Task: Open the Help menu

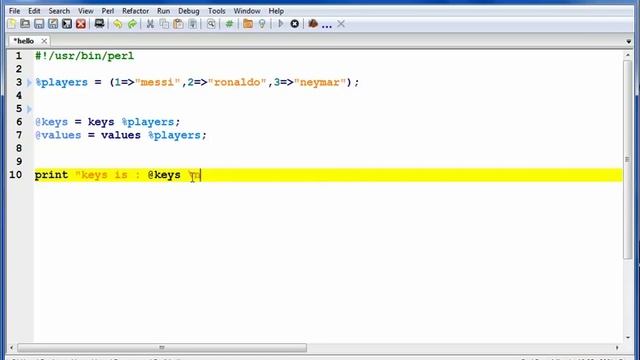Action: point(276,11)
